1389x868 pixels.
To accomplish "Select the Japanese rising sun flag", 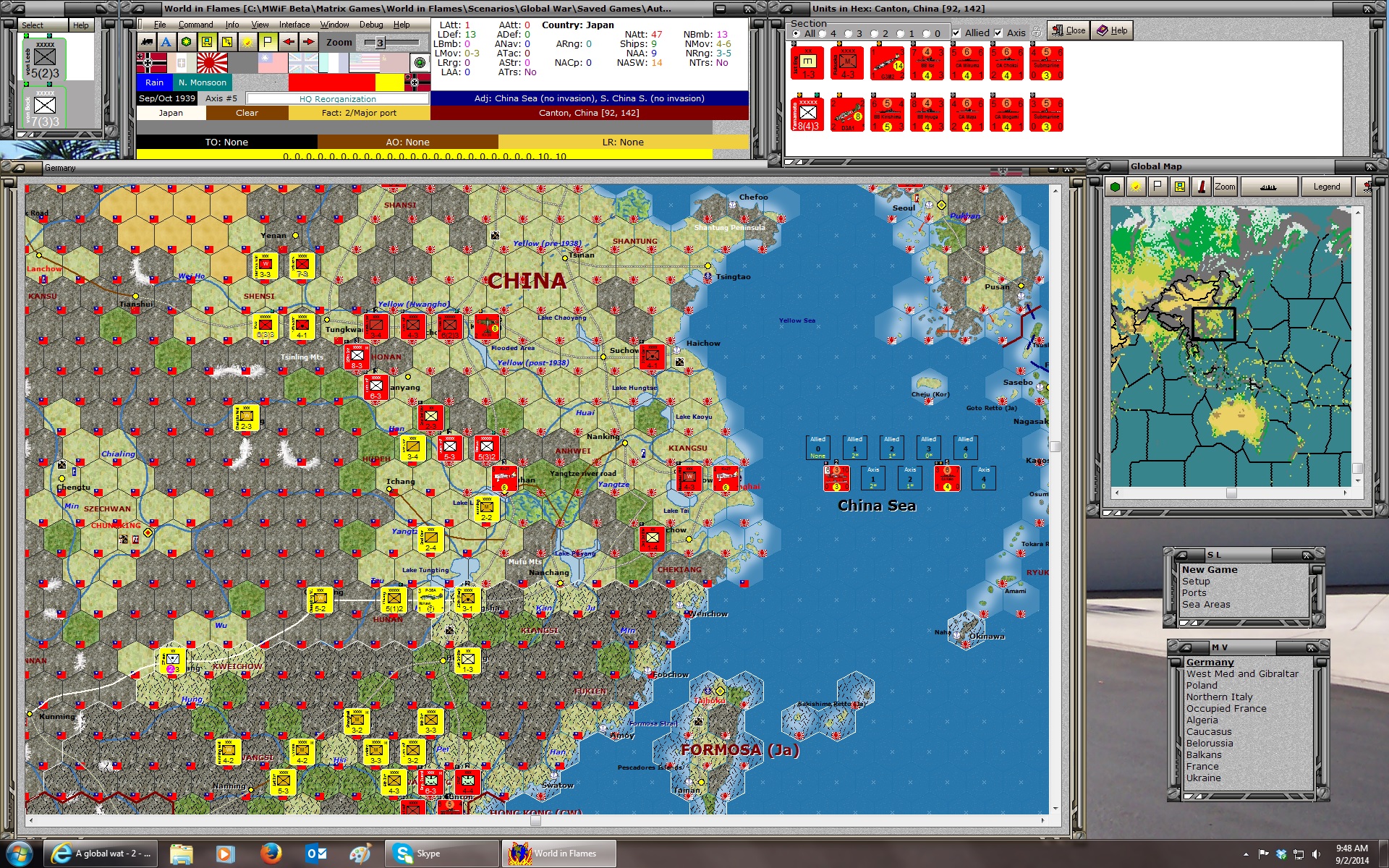I will click(x=212, y=63).
